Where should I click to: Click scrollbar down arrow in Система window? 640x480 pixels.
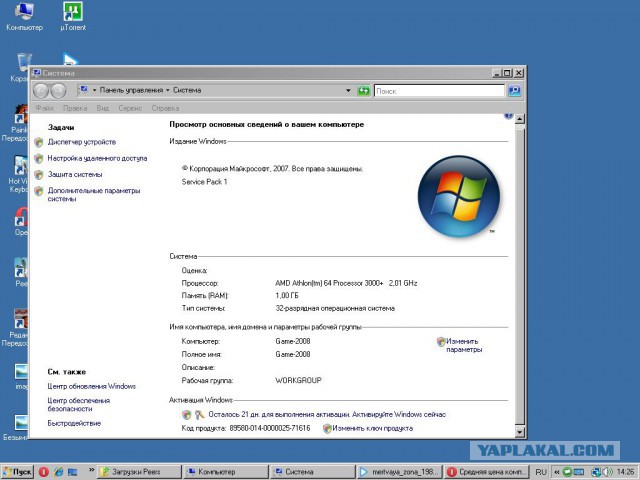520,431
